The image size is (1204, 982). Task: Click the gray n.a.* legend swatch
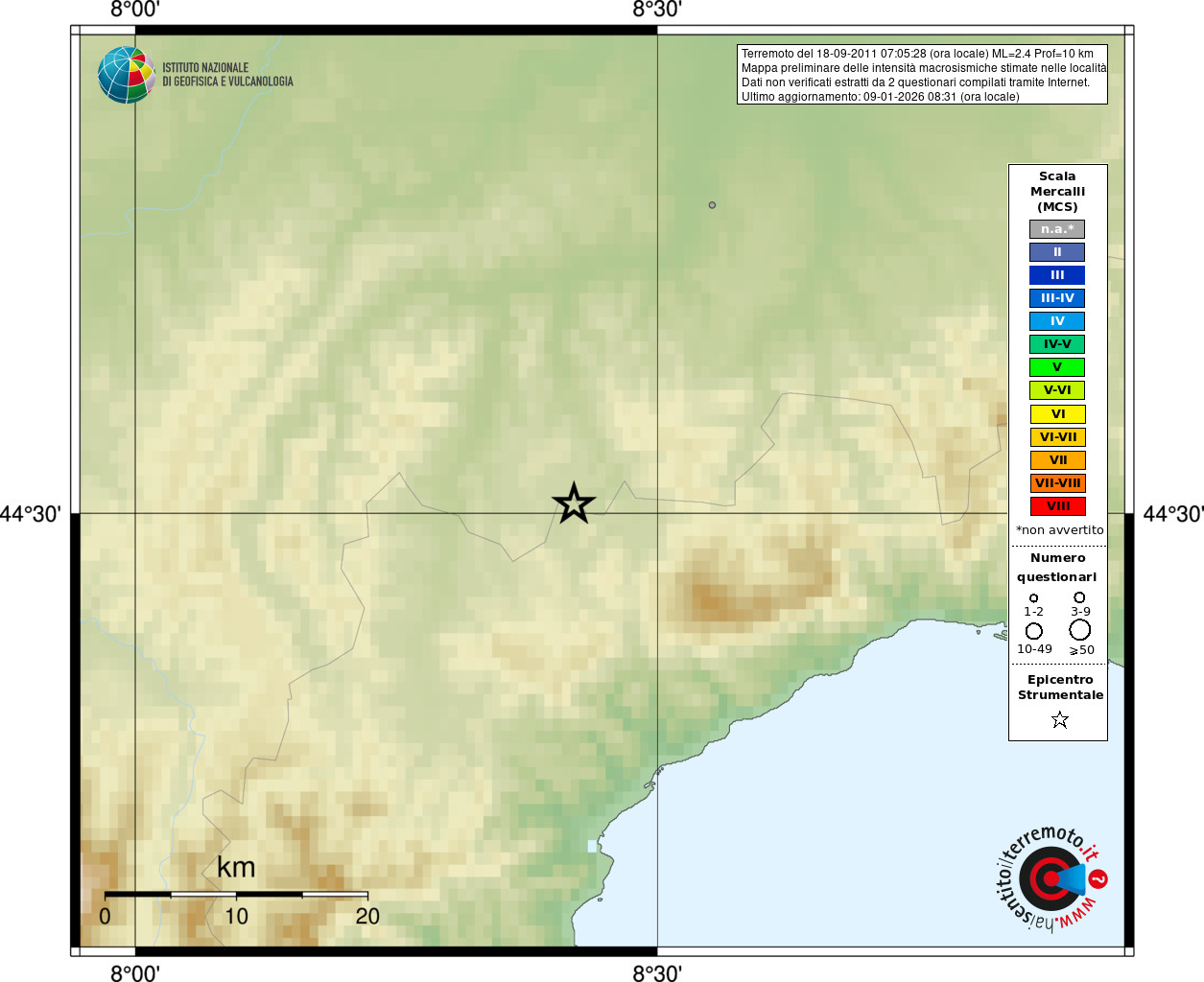coord(1057,229)
